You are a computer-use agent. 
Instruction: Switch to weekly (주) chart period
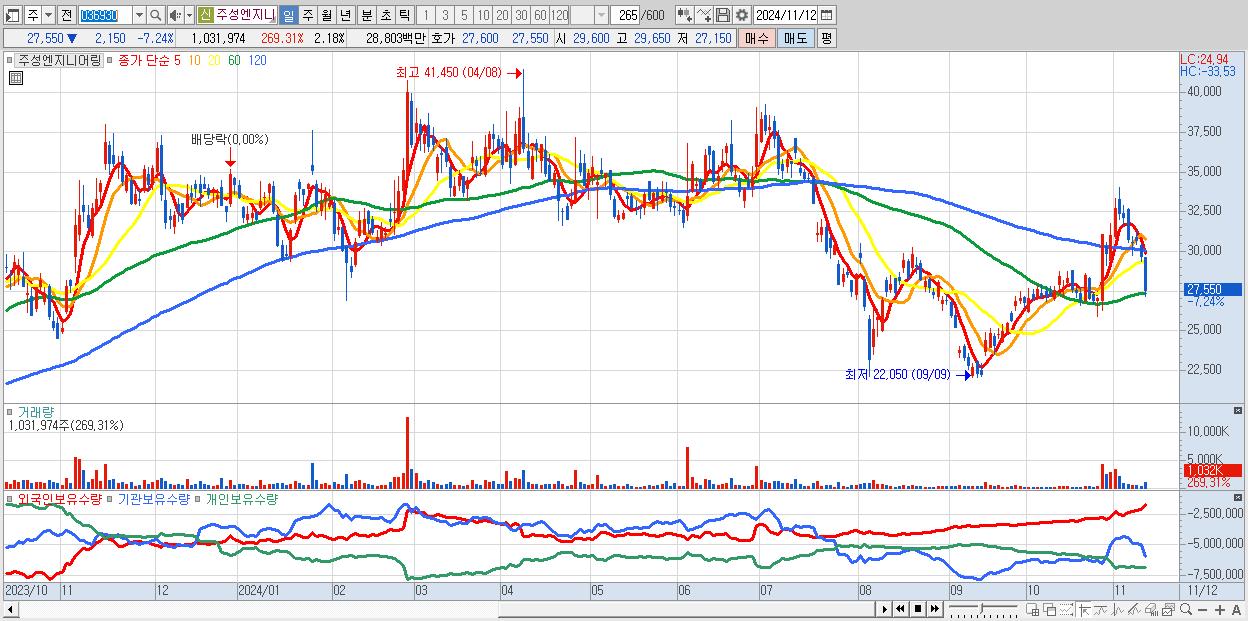click(x=307, y=15)
